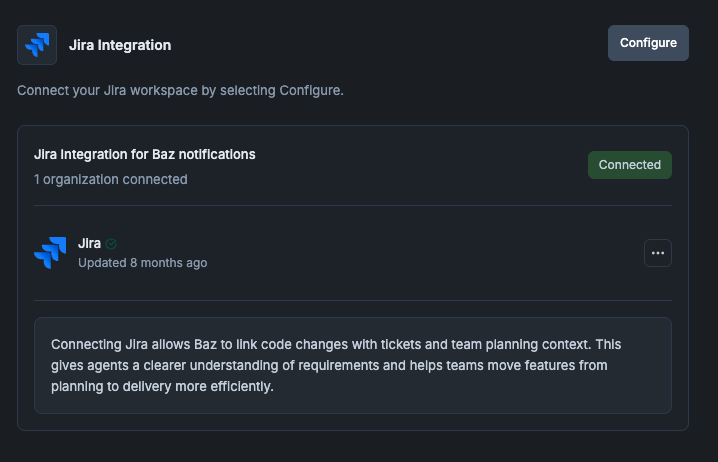The image size is (718, 462).
Task: Click the Connect your Jira workspace sentence
Action: pos(180,91)
